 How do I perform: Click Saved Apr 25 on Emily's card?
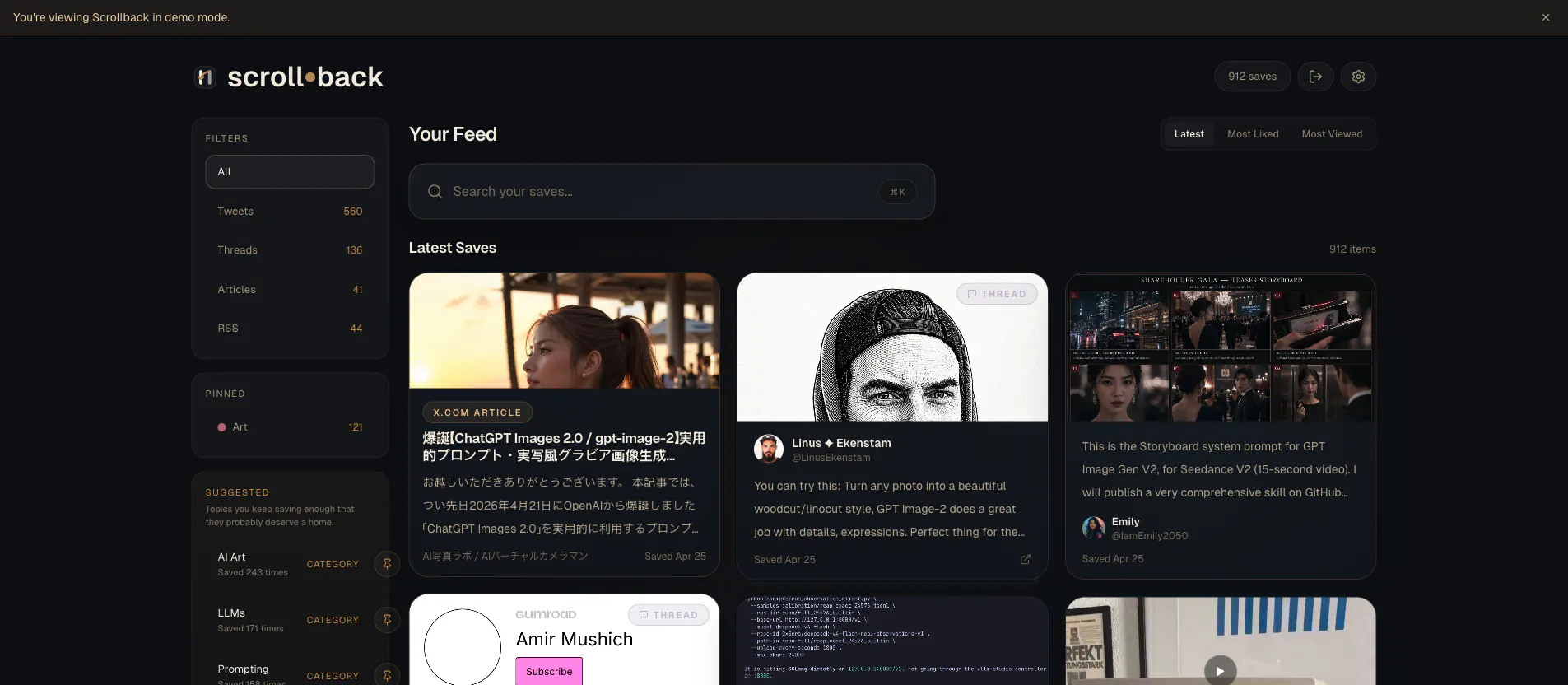tap(1113, 559)
